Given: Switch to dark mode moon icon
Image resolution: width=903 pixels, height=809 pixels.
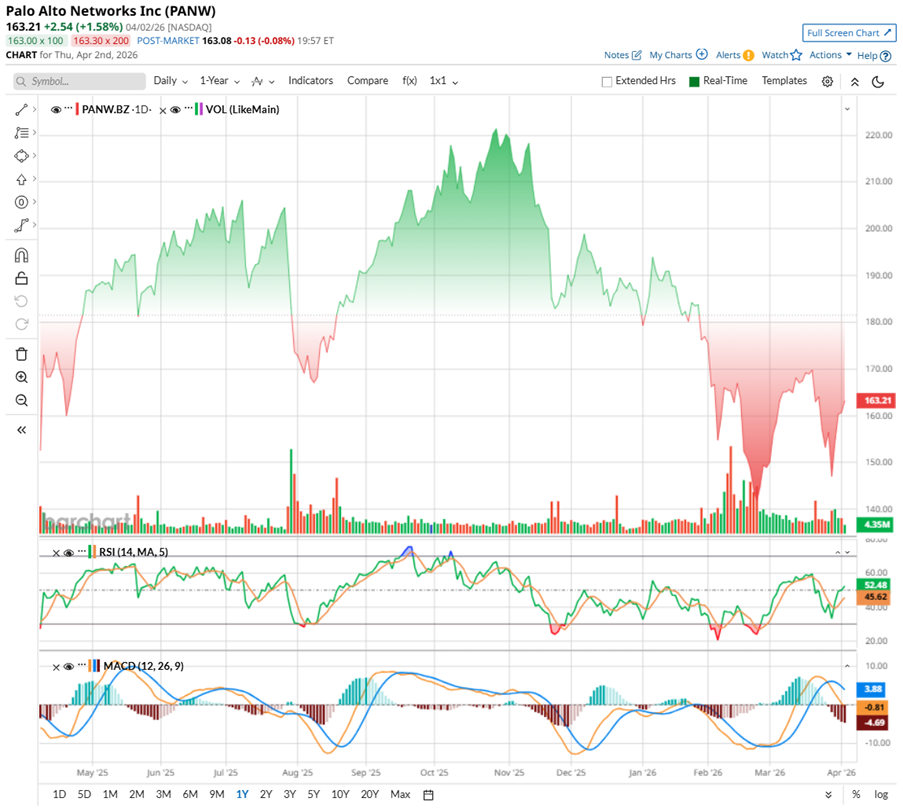Looking at the screenshot, I should 878,82.
